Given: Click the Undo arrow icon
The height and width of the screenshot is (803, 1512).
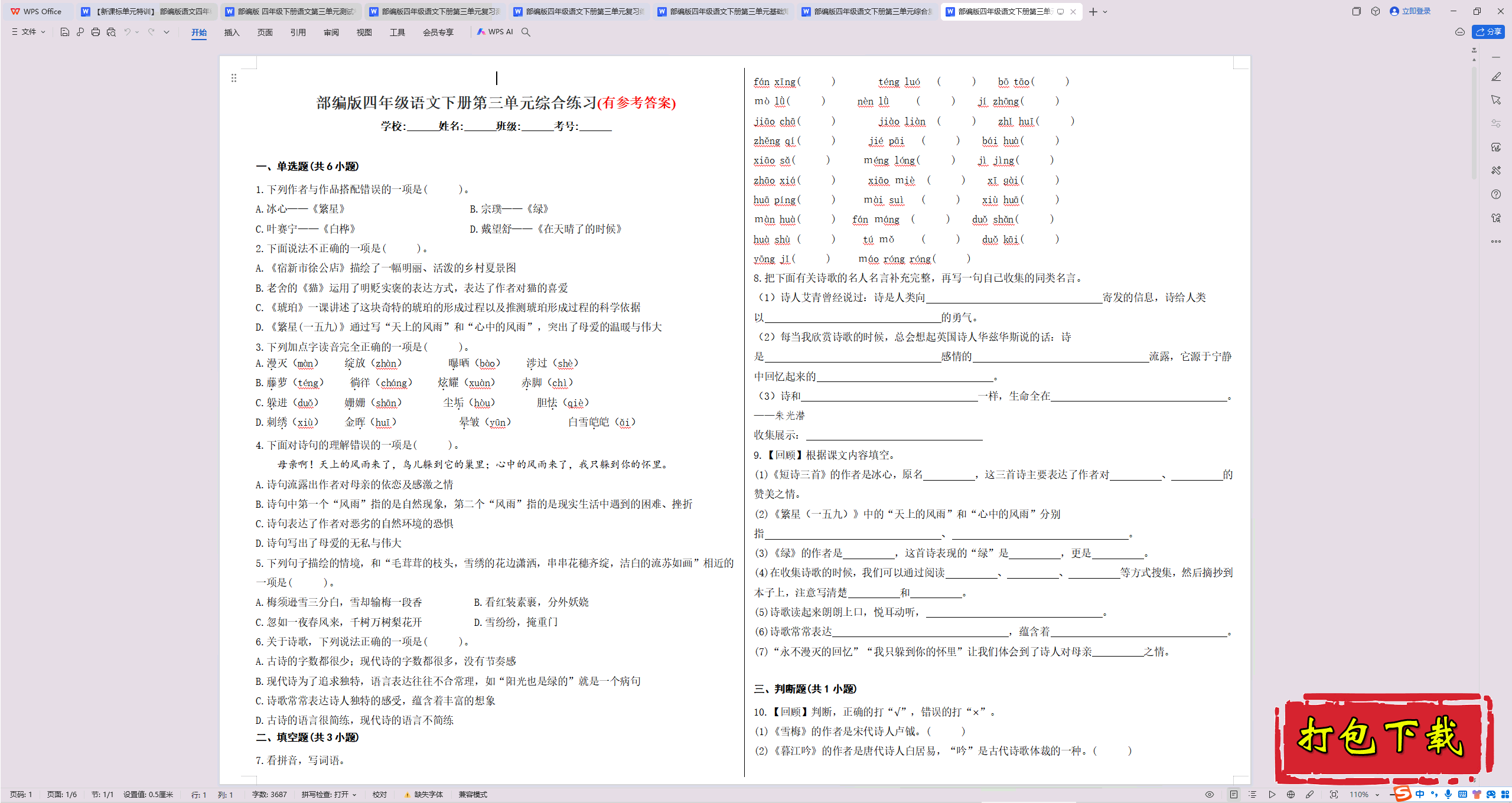Looking at the screenshot, I should coord(127,32).
